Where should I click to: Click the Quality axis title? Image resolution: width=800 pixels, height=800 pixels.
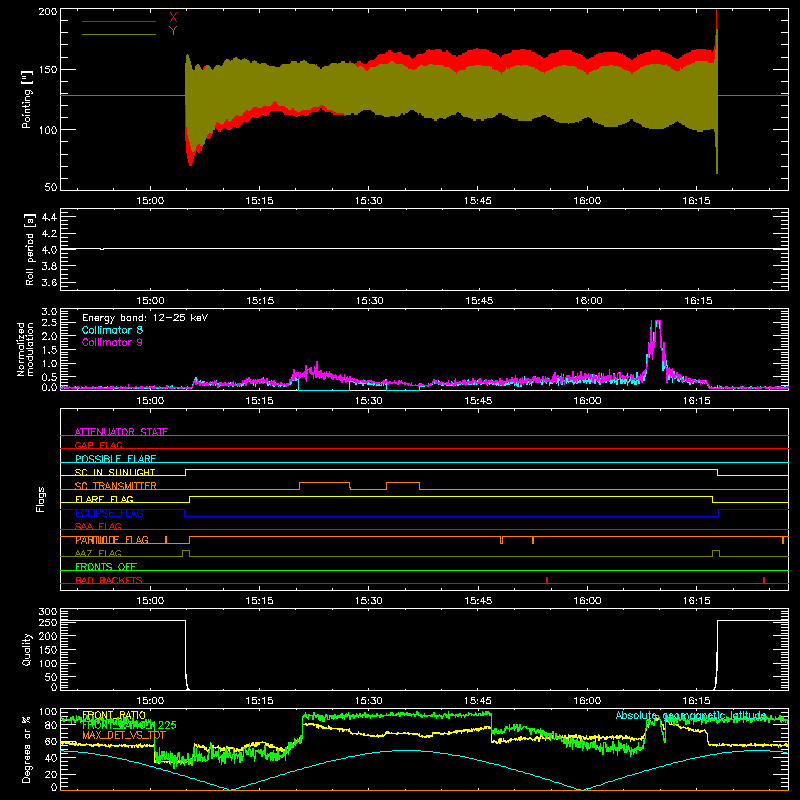pyautogui.click(x=27, y=649)
